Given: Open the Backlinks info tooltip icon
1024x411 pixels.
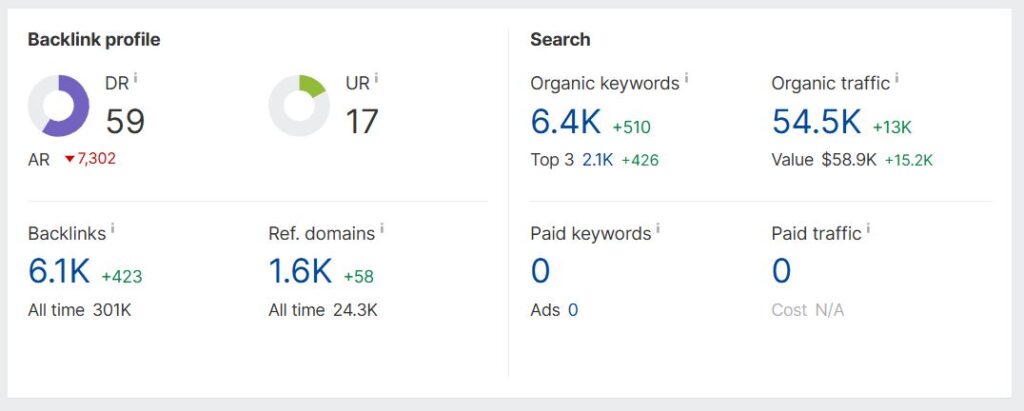Looking at the screenshot, I should click(112, 228).
